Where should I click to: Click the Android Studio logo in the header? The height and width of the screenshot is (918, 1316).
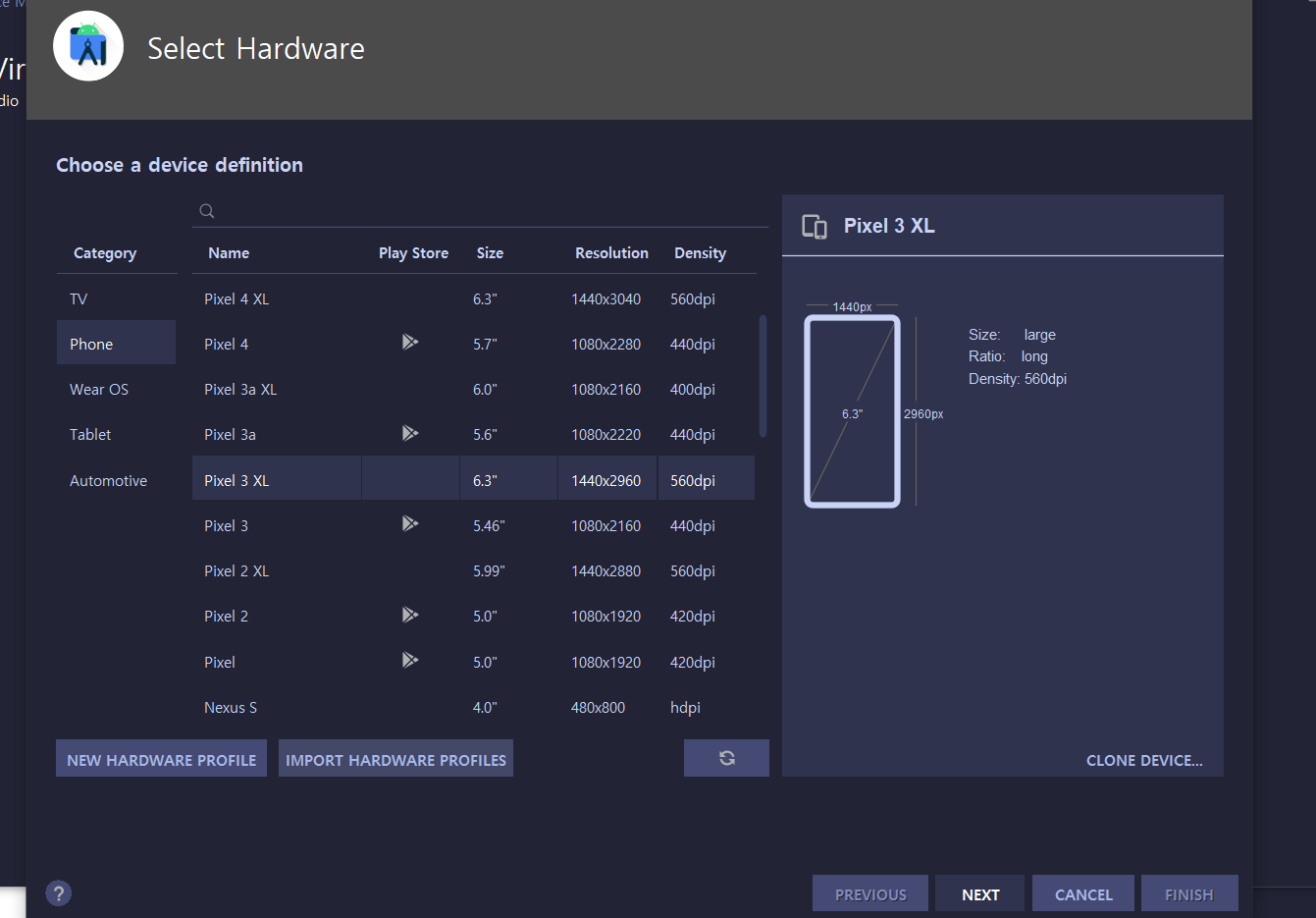coord(87,45)
